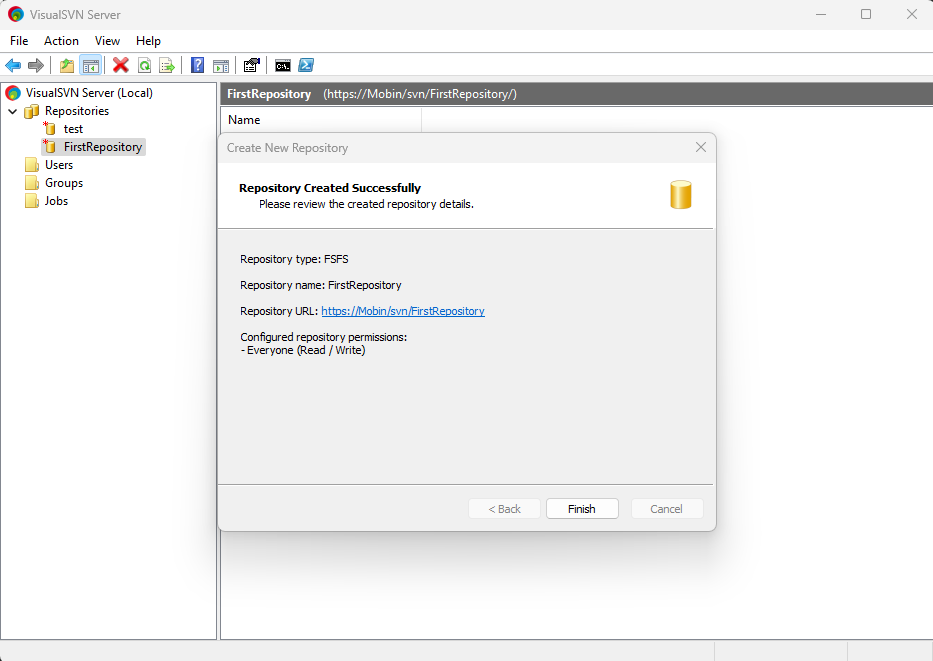Click the Up One Level folder icon
This screenshot has height=661, width=933.
click(x=67, y=65)
